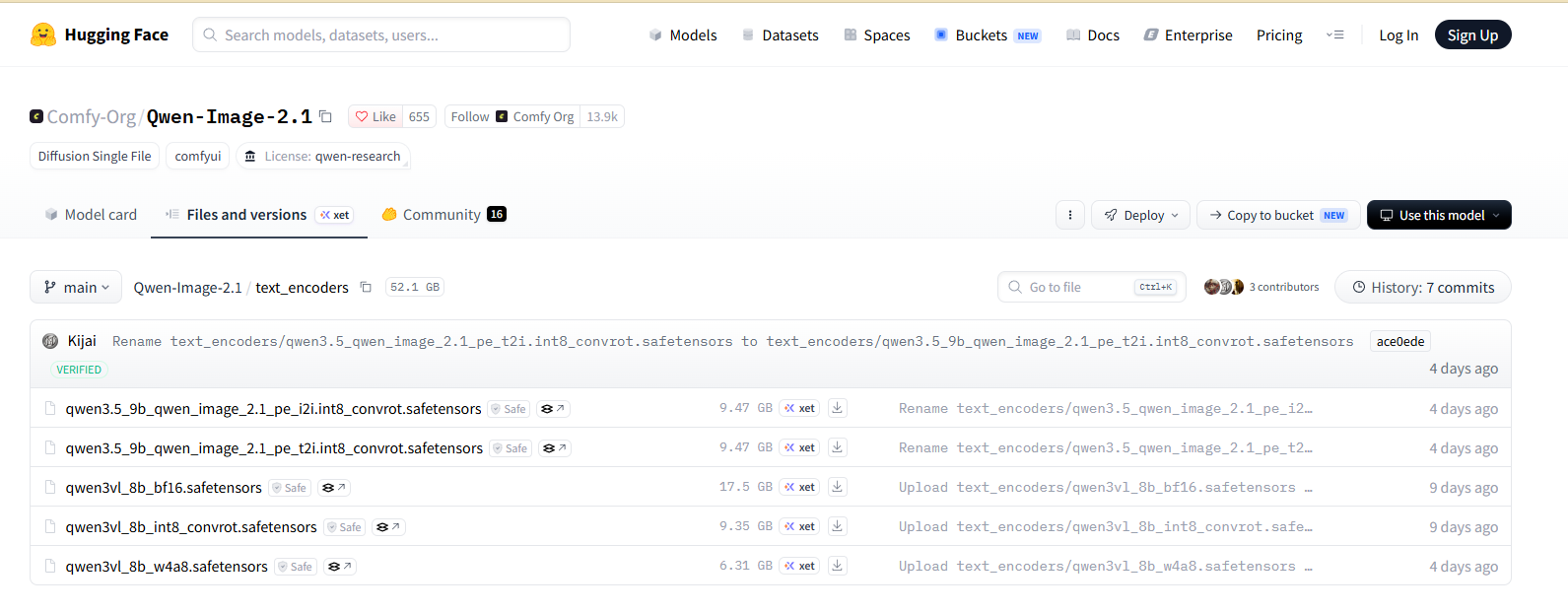Download qwen3.5_9b pe_t2i int8 file
The height and width of the screenshot is (612, 1568).
[837, 447]
